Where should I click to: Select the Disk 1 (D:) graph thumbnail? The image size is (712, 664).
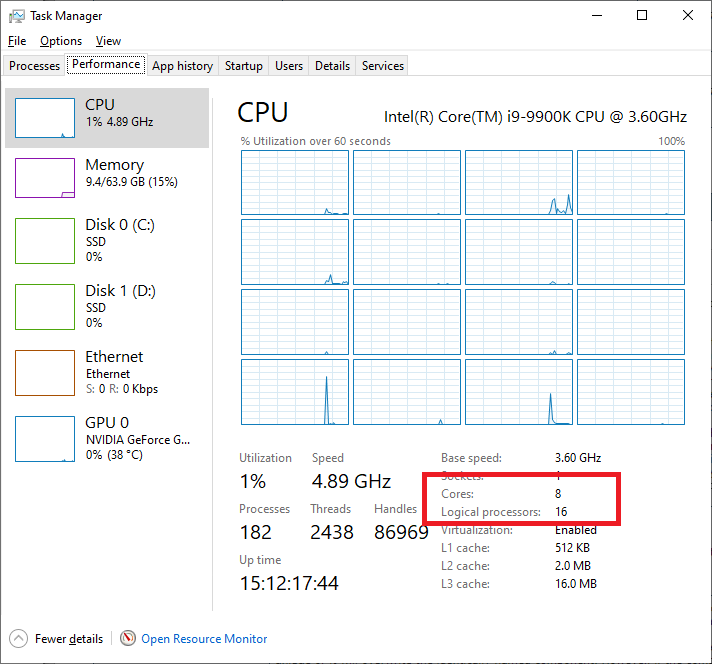(45, 307)
